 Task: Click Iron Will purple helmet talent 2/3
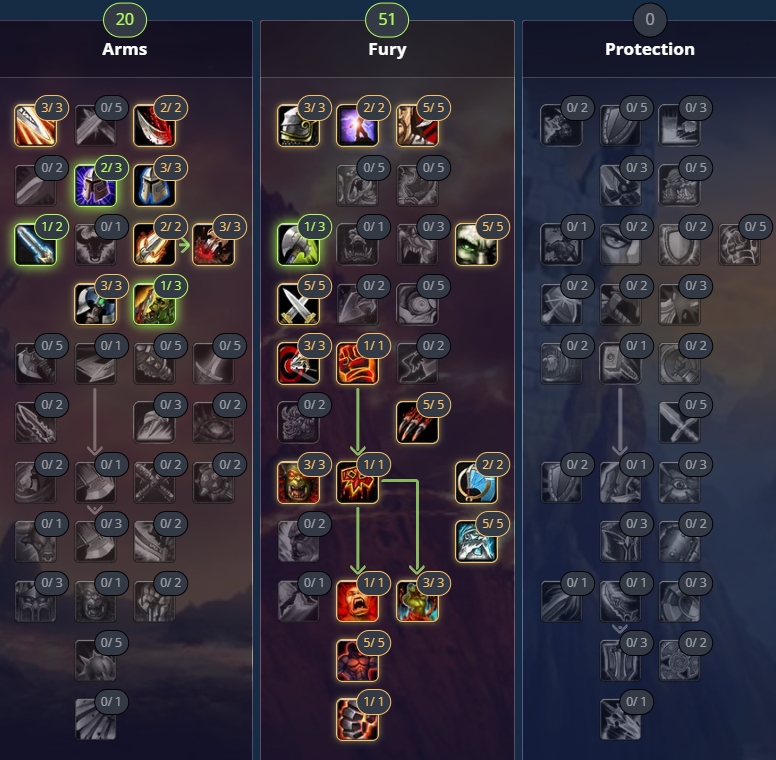pyautogui.click(x=95, y=185)
